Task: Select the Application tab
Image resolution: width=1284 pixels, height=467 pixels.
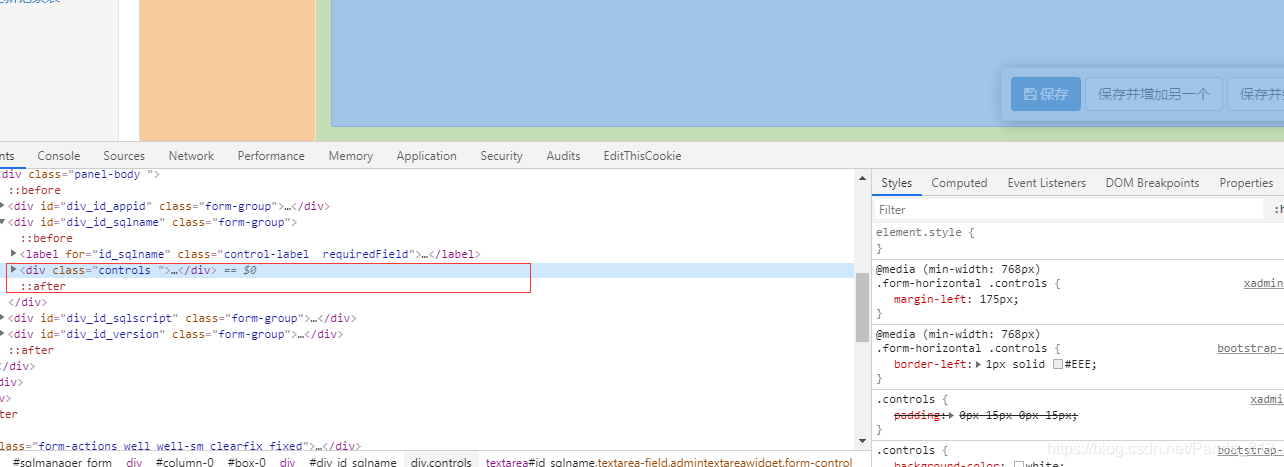Action: (426, 156)
